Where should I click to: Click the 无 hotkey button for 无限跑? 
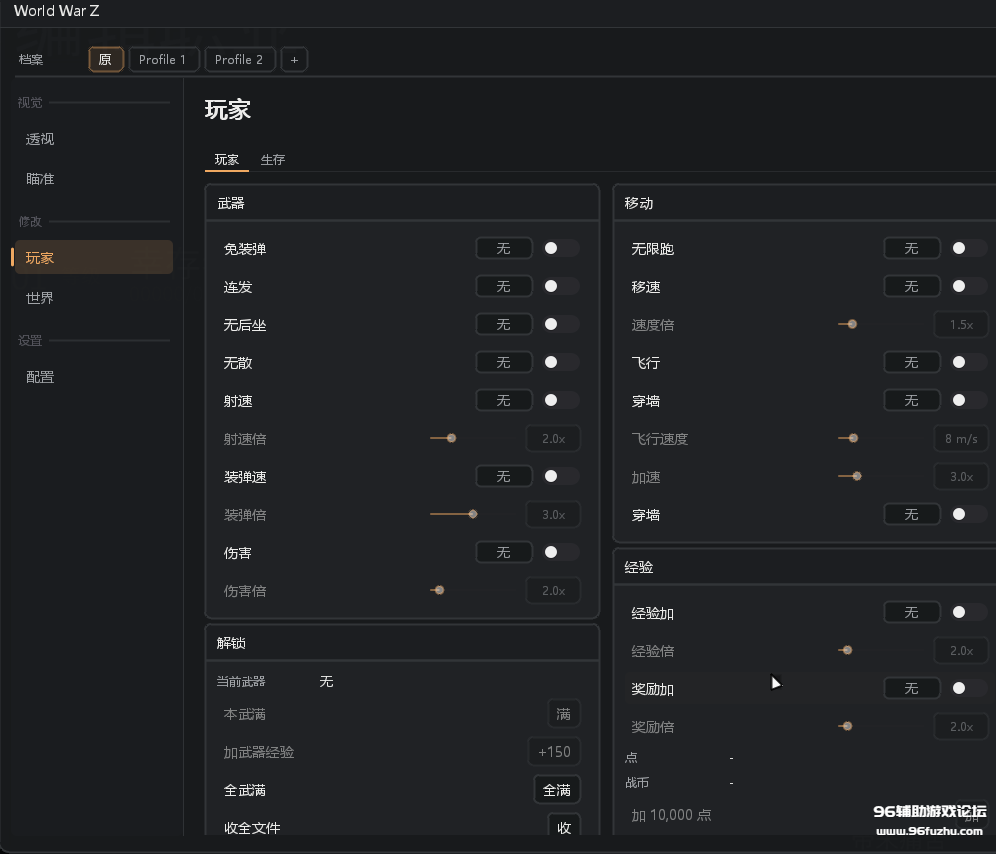(x=912, y=248)
